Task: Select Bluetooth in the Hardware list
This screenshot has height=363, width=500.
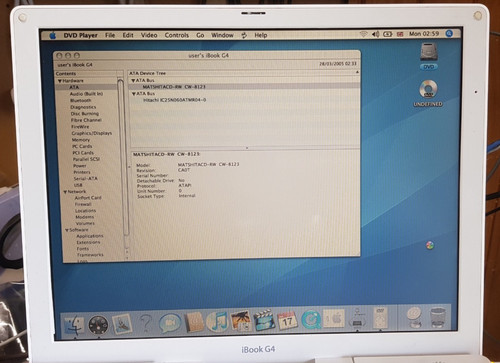Action: click(x=81, y=100)
